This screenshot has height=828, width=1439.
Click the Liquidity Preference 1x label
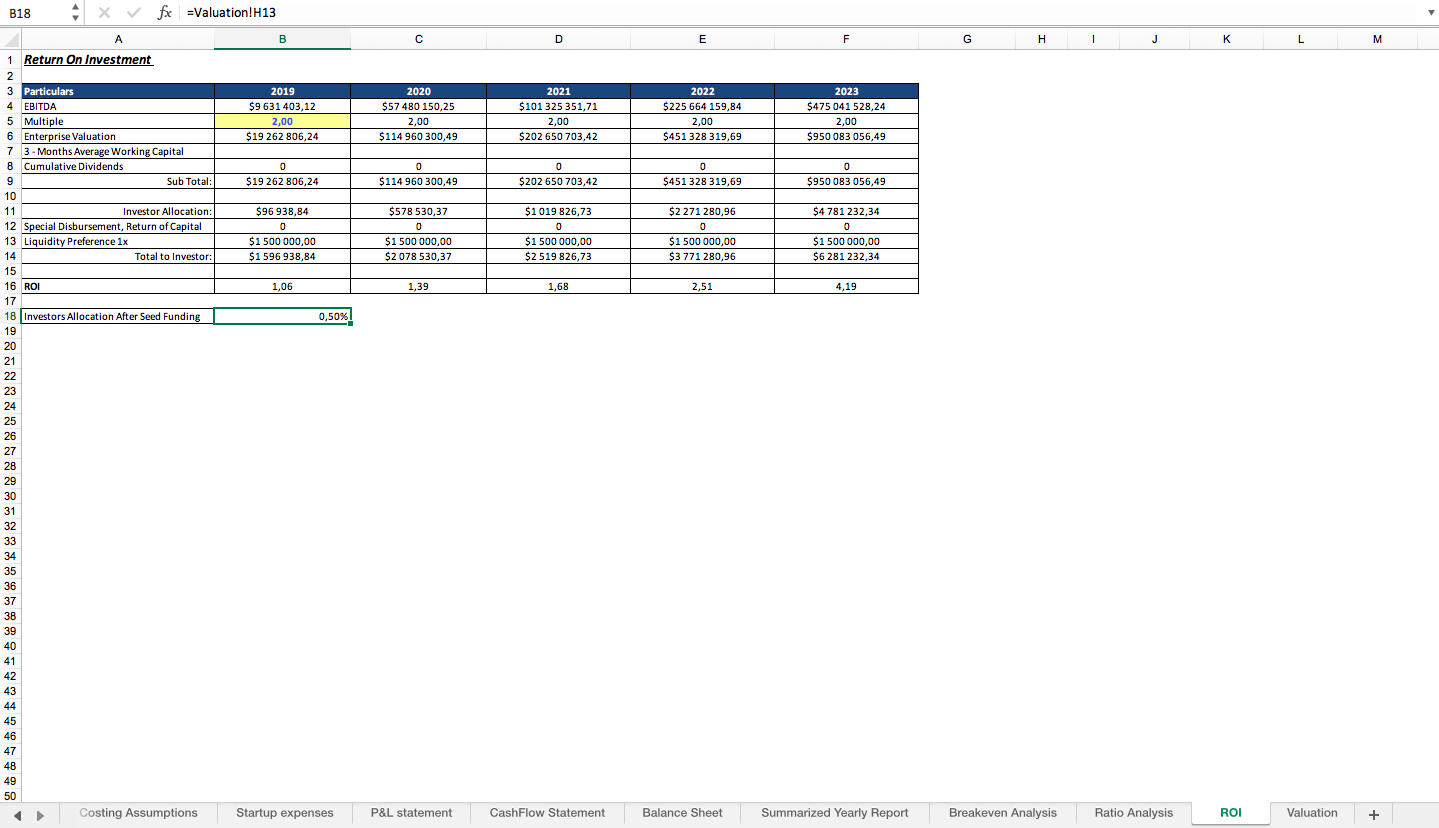(118, 241)
